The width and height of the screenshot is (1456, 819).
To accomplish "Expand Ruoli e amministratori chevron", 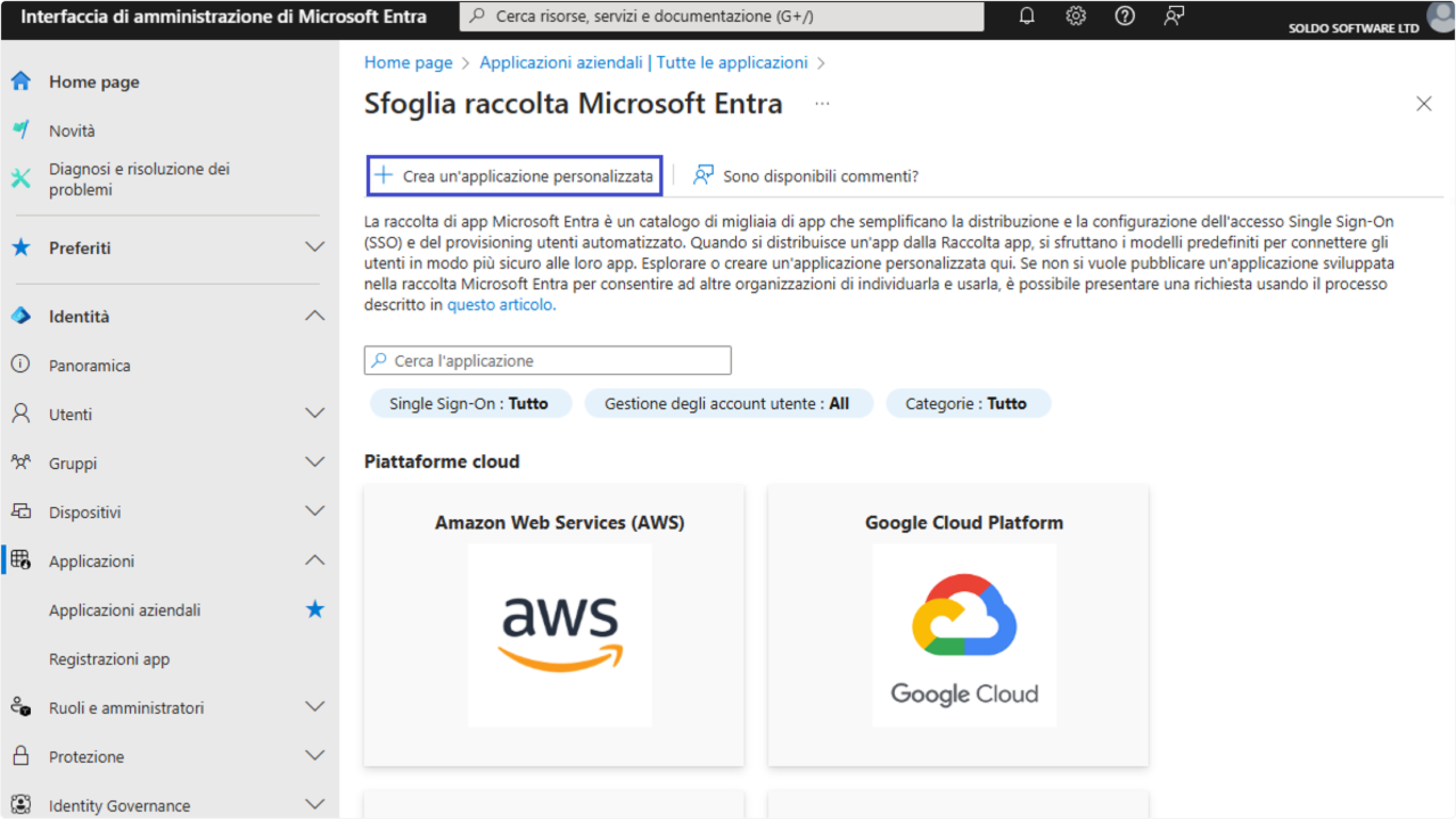I will (315, 707).
